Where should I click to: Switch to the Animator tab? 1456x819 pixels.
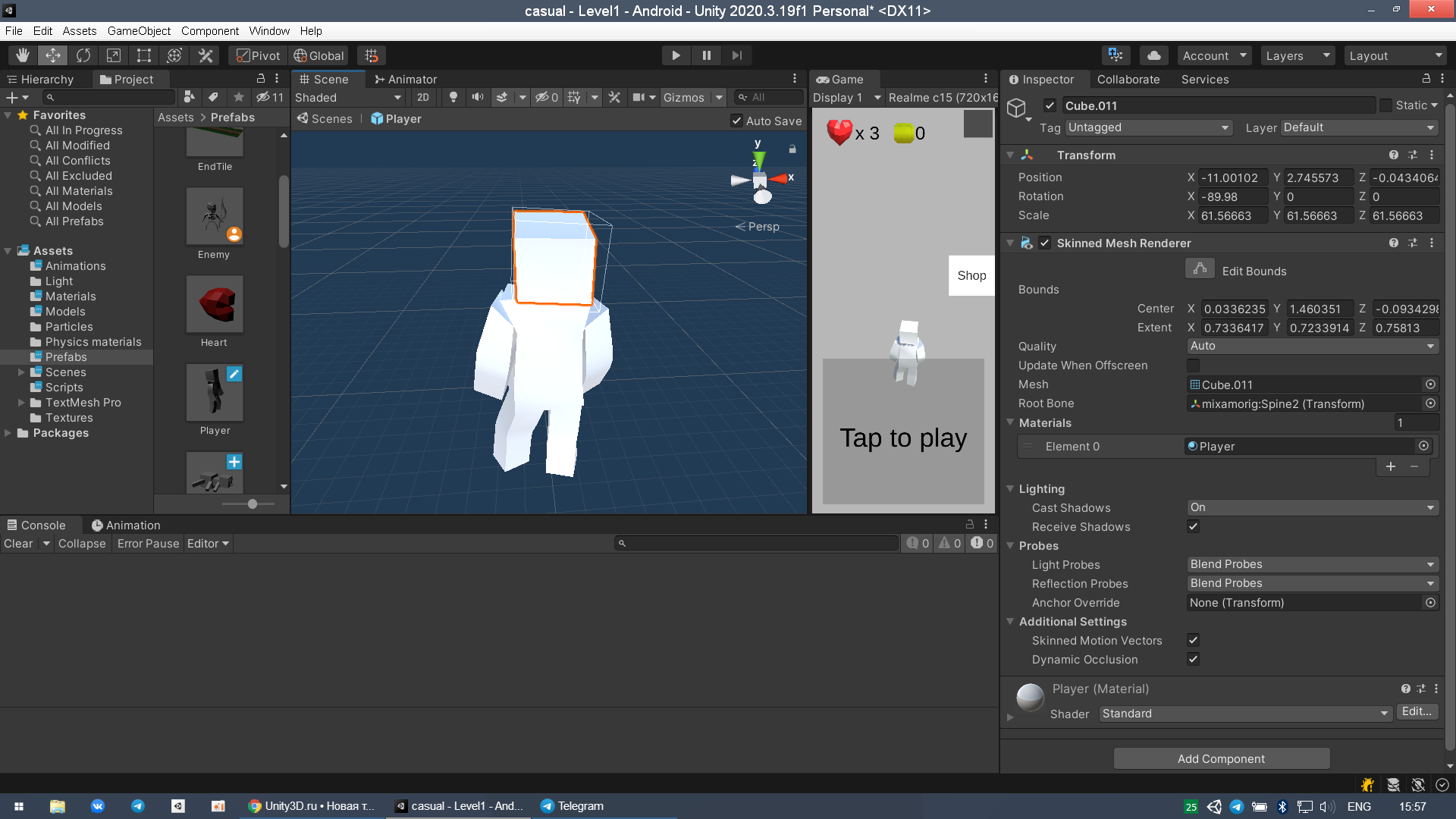pos(406,79)
